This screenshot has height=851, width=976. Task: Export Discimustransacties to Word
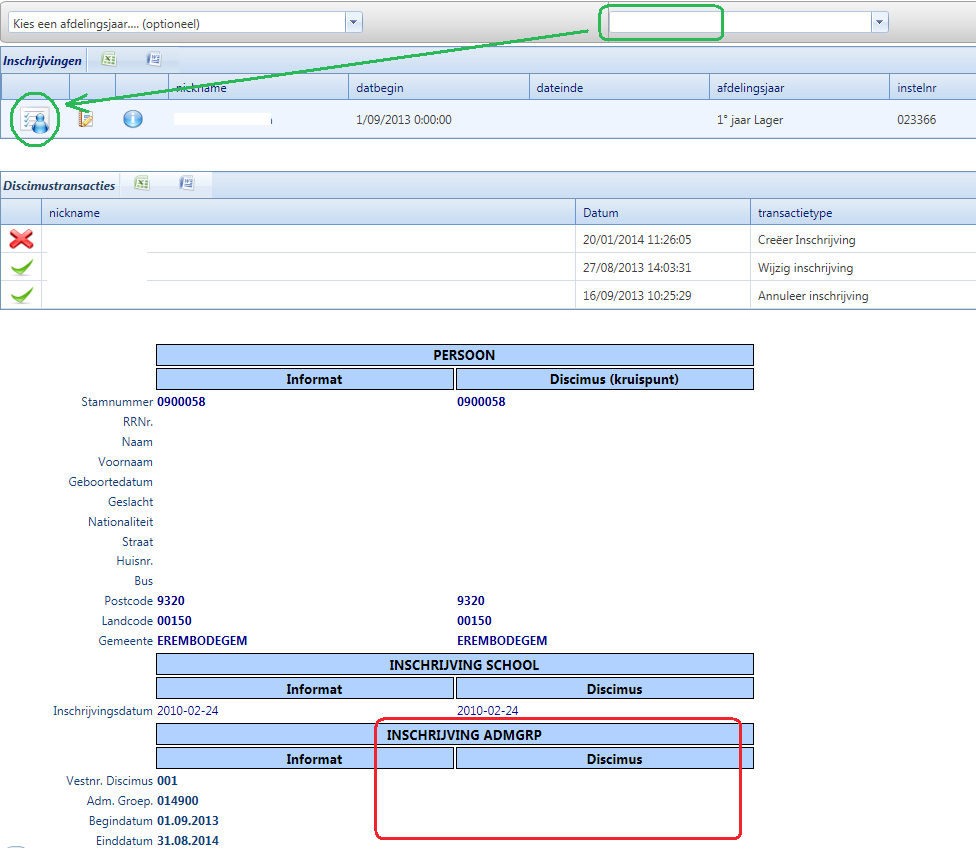(187, 184)
